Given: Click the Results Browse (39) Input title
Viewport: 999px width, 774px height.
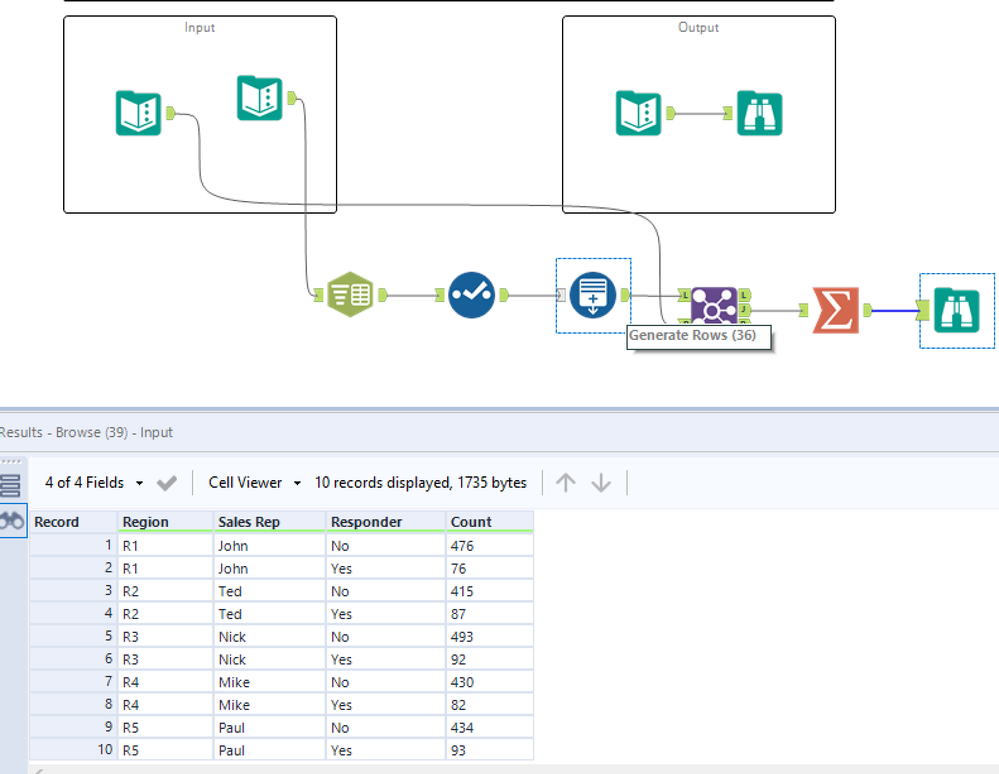Looking at the screenshot, I should coord(85,432).
